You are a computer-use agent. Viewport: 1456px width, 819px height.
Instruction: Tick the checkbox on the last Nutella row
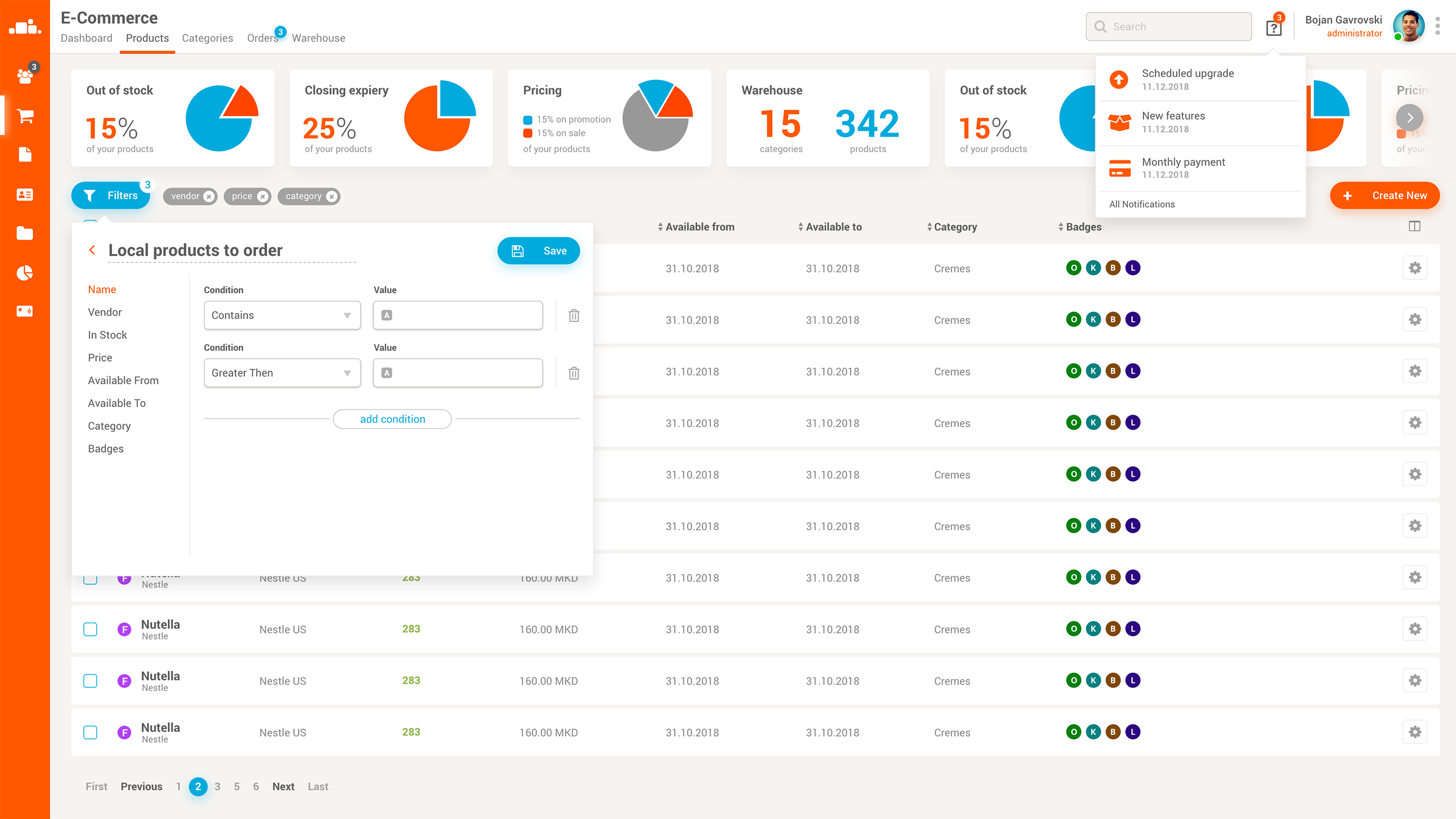[x=90, y=732]
